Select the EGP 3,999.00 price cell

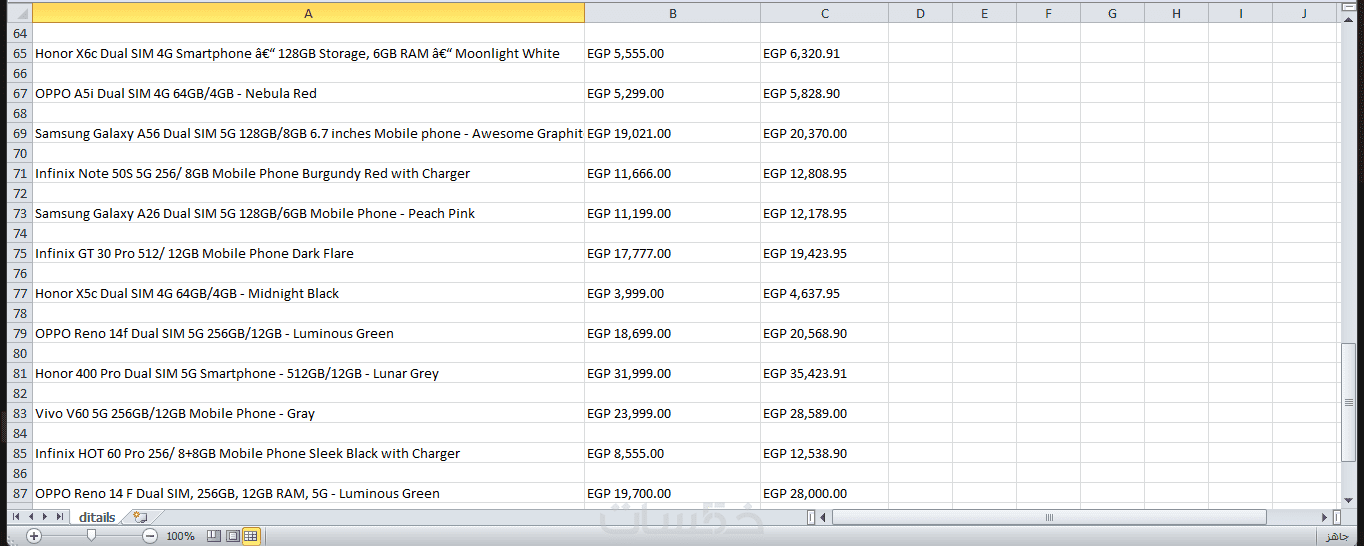click(672, 293)
